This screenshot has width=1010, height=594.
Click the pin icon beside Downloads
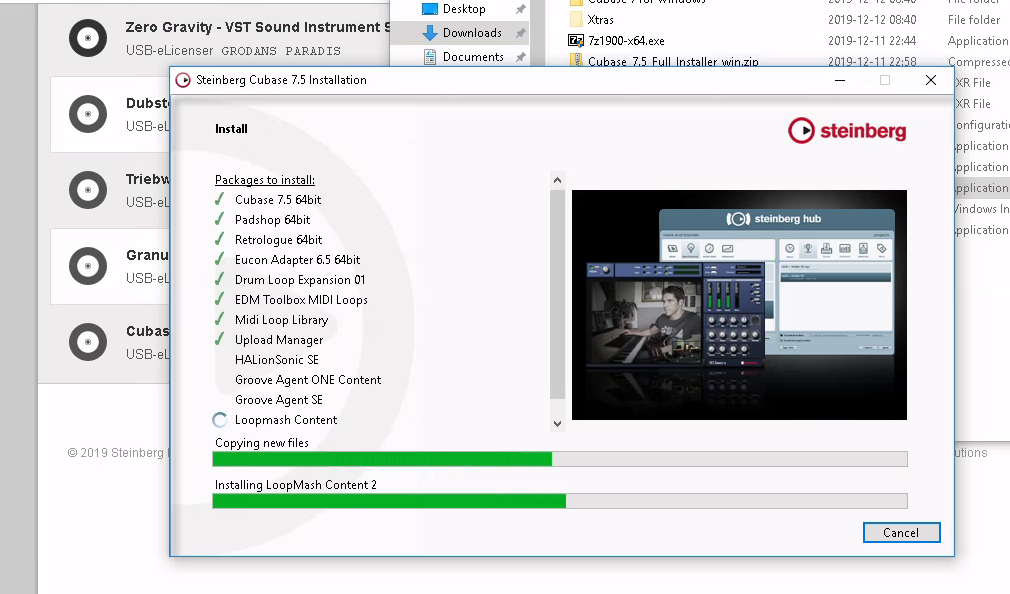click(x=520, y=33)
